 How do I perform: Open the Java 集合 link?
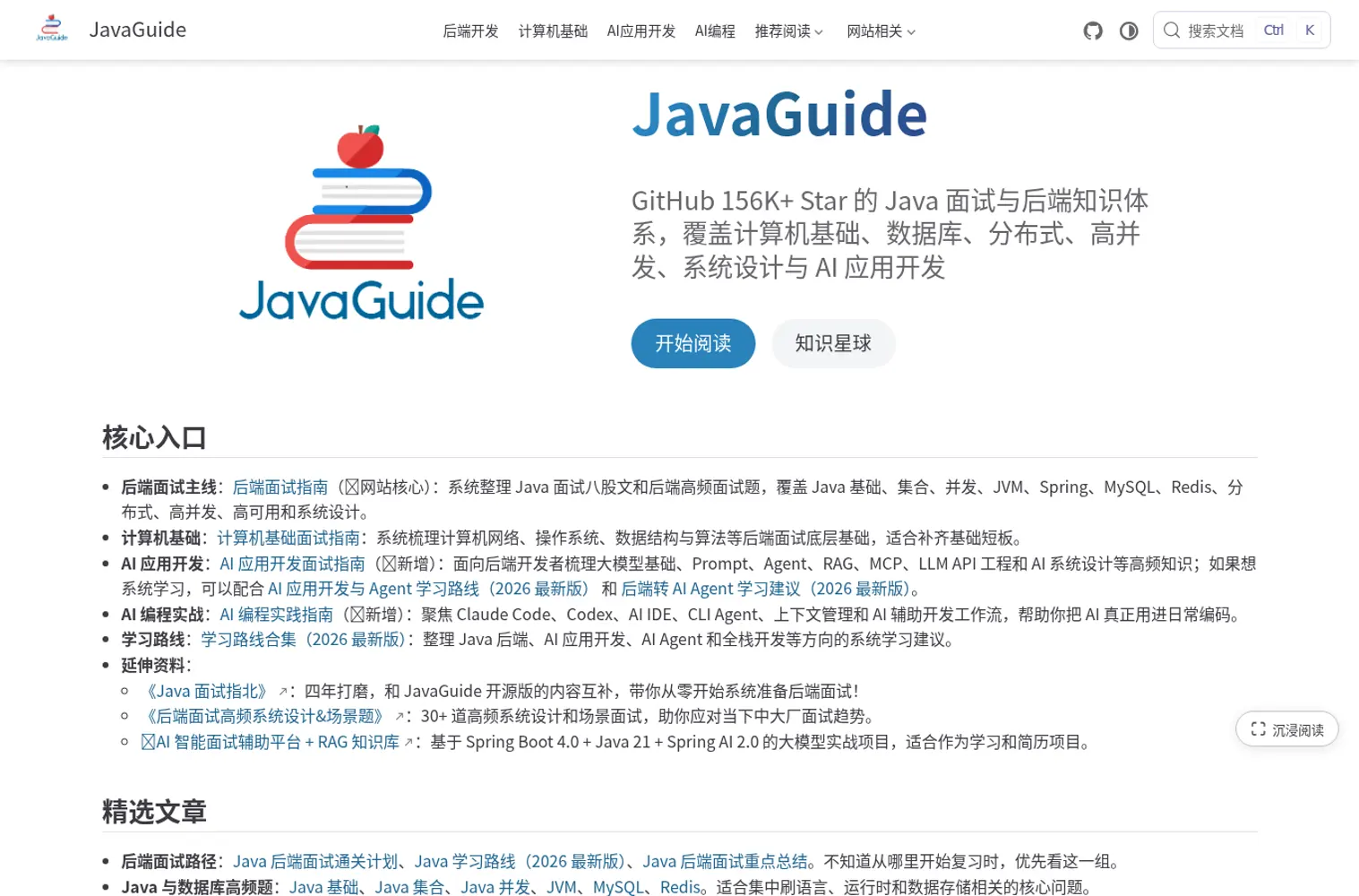(409, 888)
